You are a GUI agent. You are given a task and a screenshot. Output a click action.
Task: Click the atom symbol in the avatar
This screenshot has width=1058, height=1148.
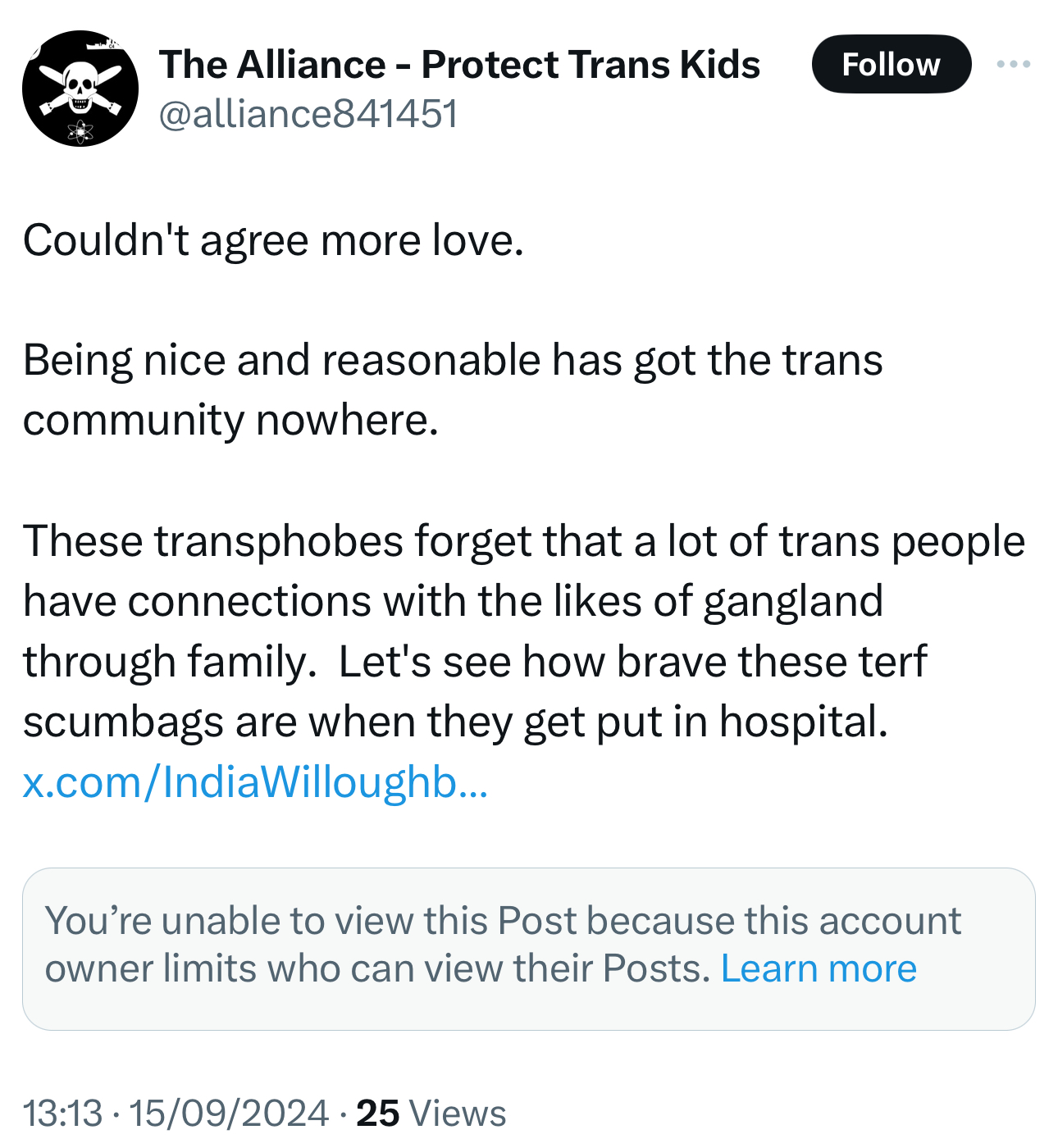80,131
